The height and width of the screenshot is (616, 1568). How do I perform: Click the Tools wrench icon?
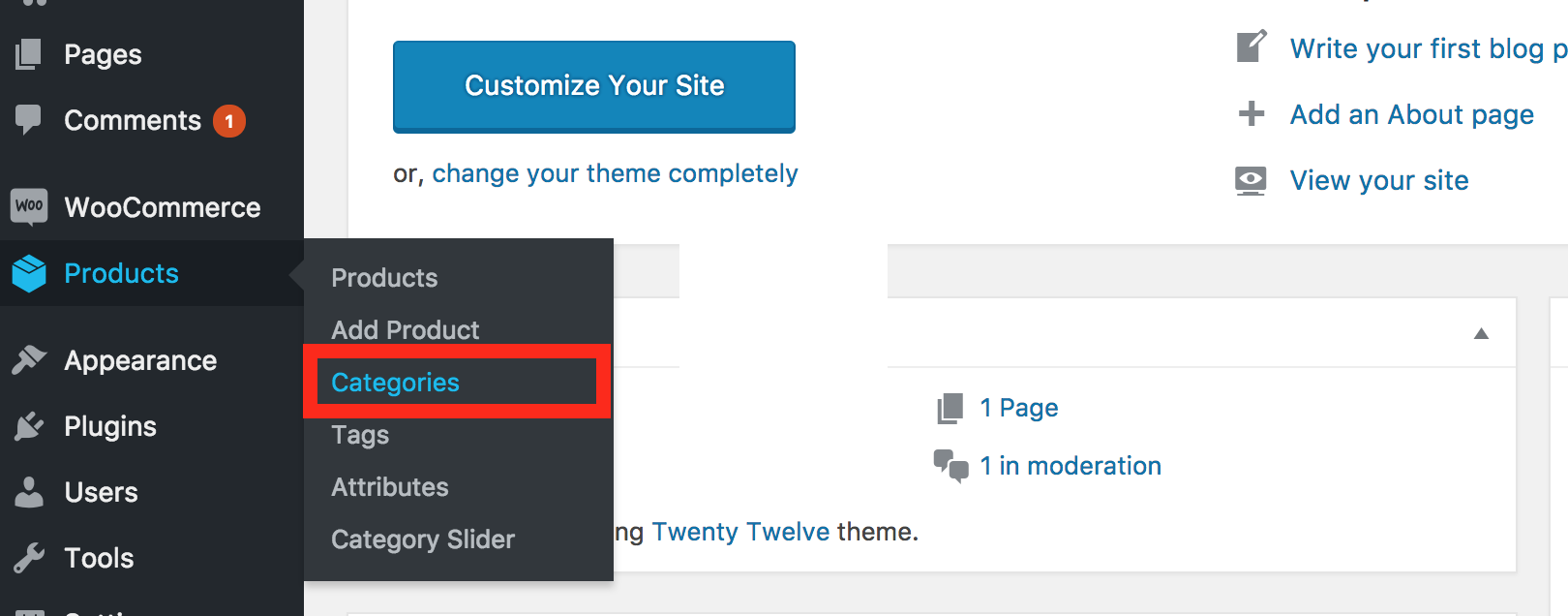[29, 558]
